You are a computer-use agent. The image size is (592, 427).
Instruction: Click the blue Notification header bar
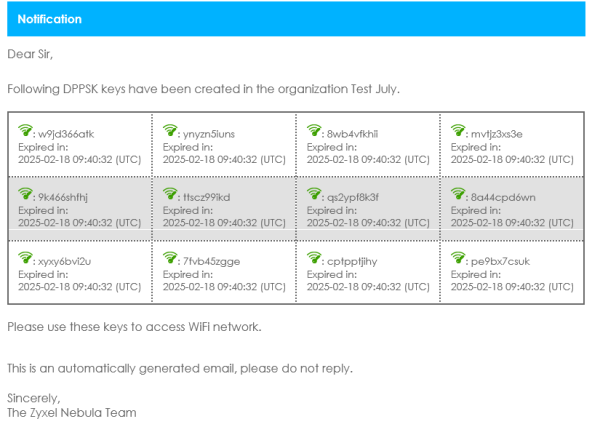(x=296, y=19)
